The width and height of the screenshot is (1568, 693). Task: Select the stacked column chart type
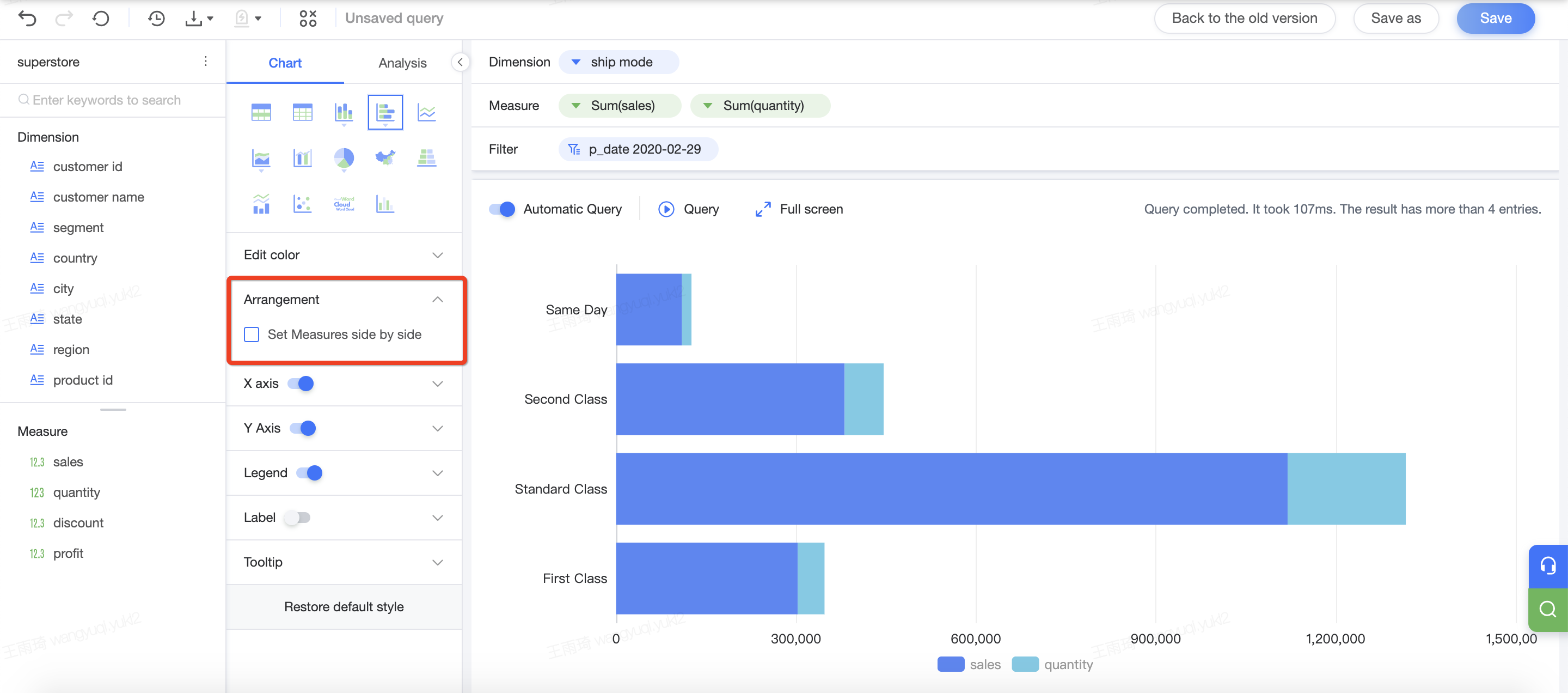pyautogui.click(x=344, y=112)
